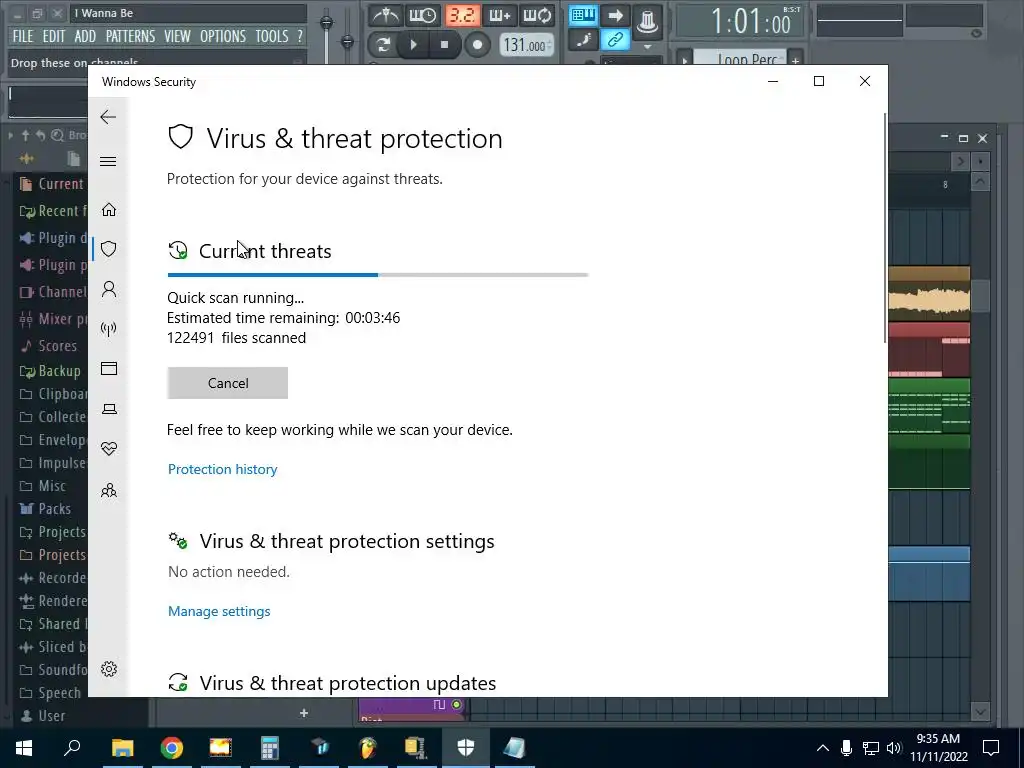Select the browser files tab icon
Viewport: 1024px width, 768px height.
pos(74,159)
